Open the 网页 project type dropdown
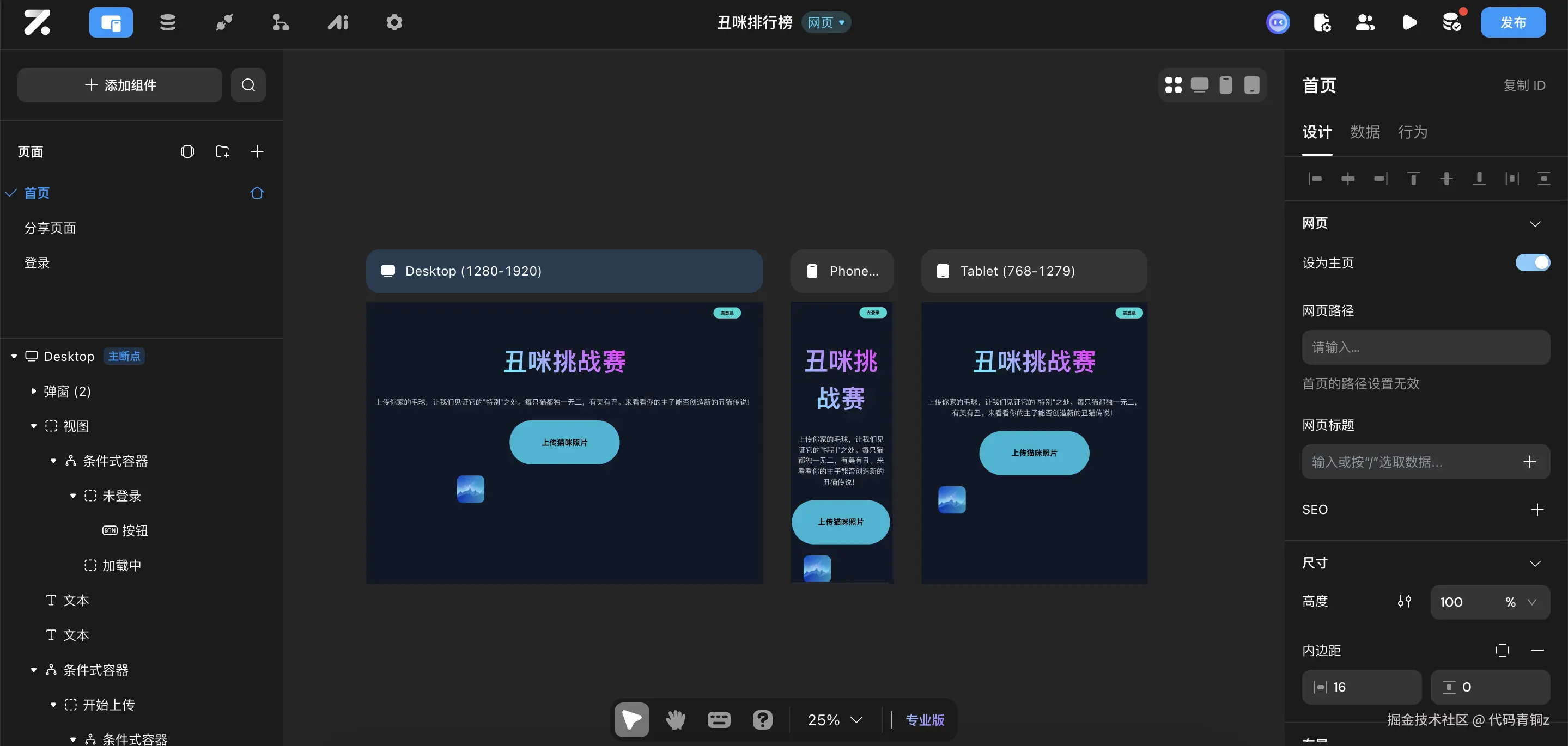Image resolution: width=1568 pixels, height=746 pixels. [826, 22]
